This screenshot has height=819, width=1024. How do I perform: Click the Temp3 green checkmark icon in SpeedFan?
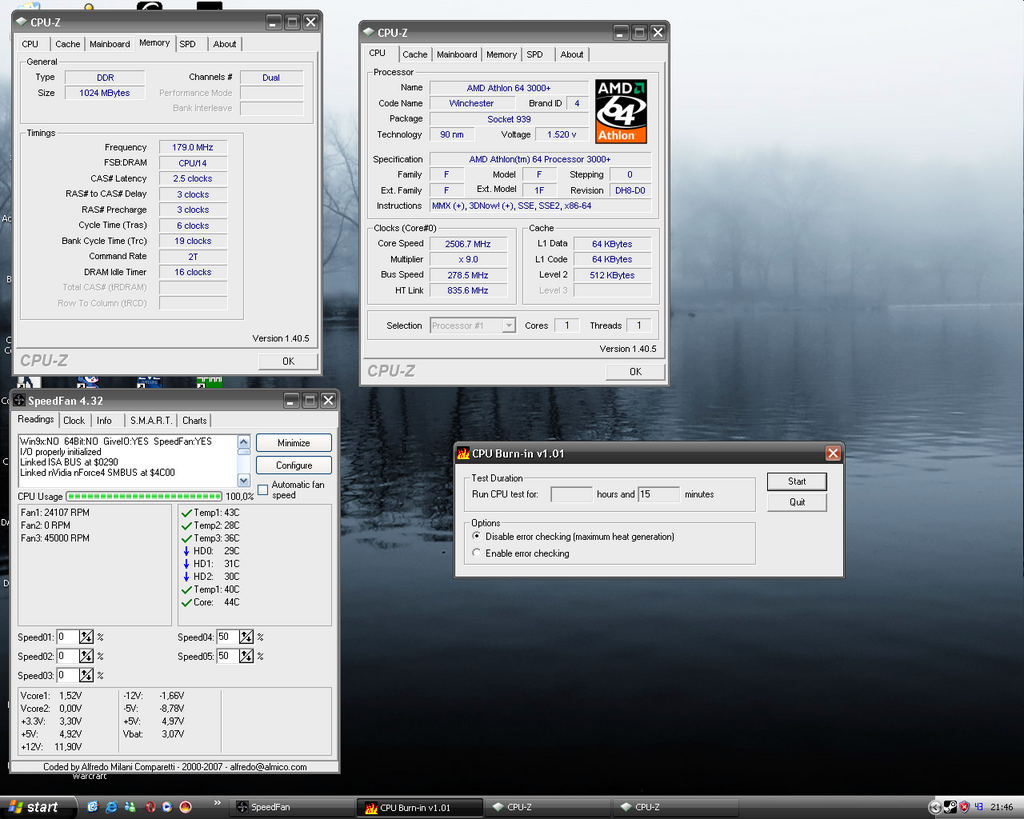[x=186, y=539]
